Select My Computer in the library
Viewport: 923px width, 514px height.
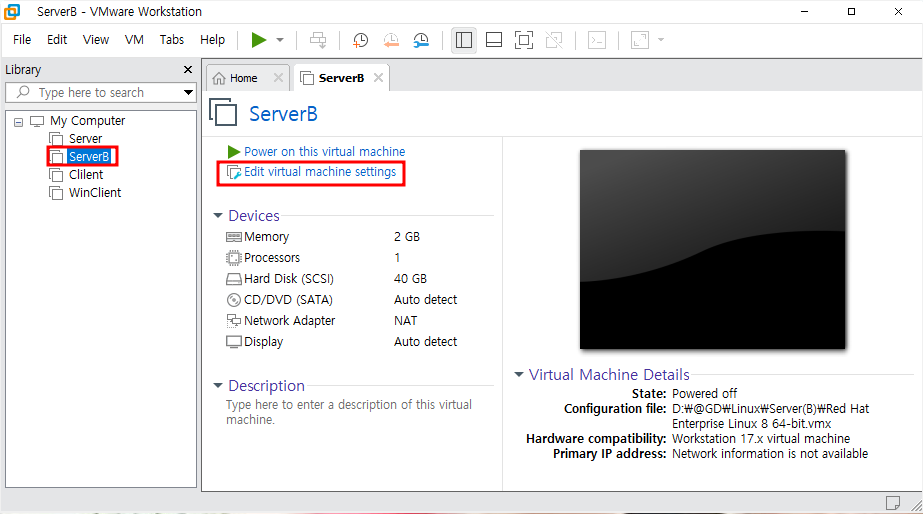[x=87, y=121]
